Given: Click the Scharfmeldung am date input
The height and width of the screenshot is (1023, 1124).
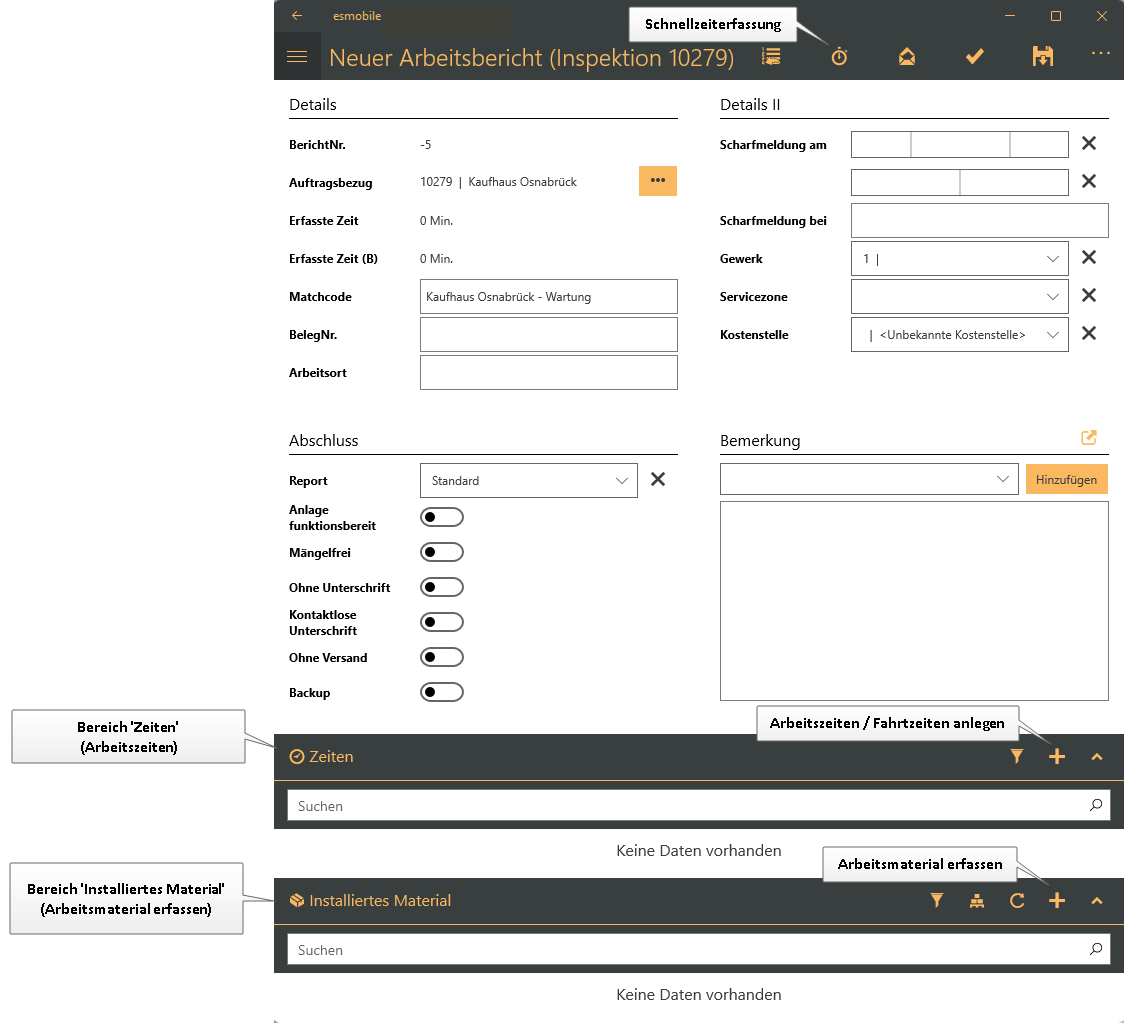Looking at the screenshot, I should coord(959,144).
